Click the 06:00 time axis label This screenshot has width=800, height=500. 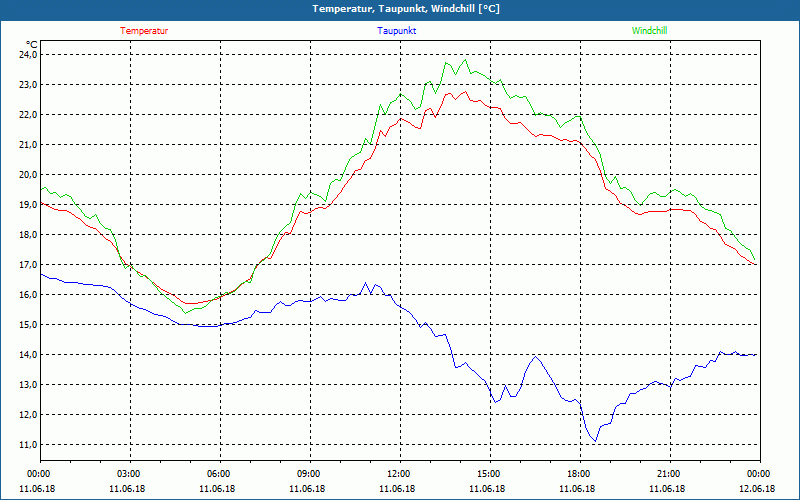[x=220, y=474]
